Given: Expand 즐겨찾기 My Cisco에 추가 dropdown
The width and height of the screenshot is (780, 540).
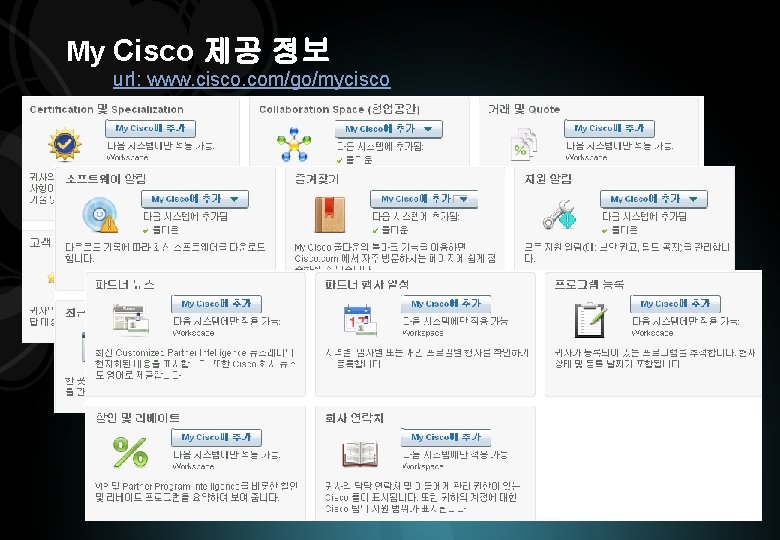Looking at the screenshot, I should coord(464,199).
